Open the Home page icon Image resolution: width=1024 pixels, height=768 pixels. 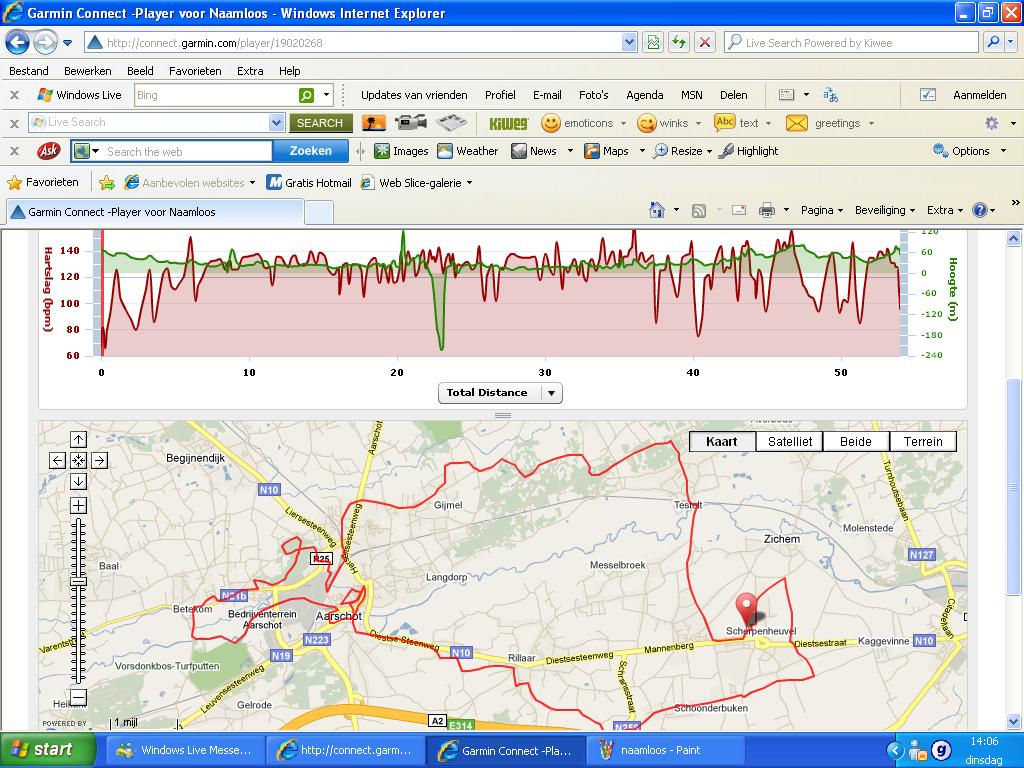click(x=657, y=210)
